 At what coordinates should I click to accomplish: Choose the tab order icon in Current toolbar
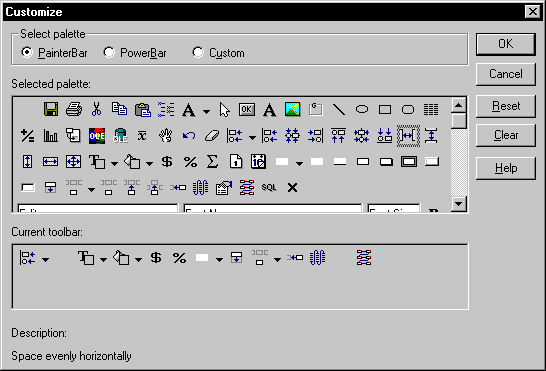point(364,258)
